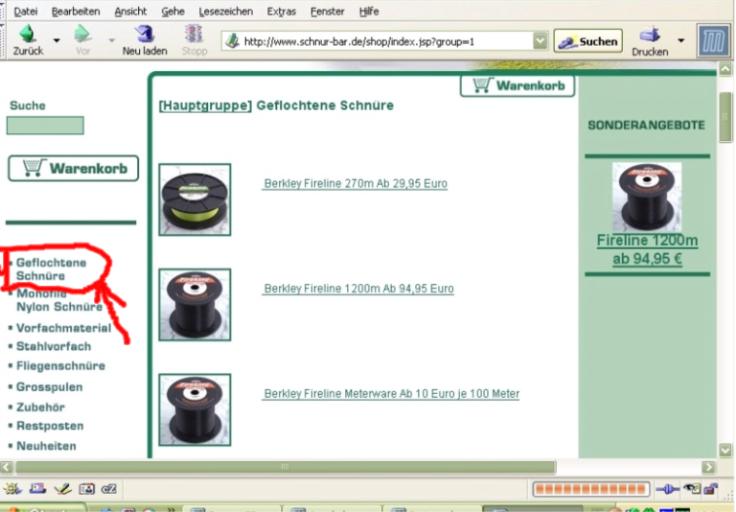Image resolution: width=736 pixels, height=512 pixels.
Task: Open the Ansicht menu
Action: click(130, 11)
